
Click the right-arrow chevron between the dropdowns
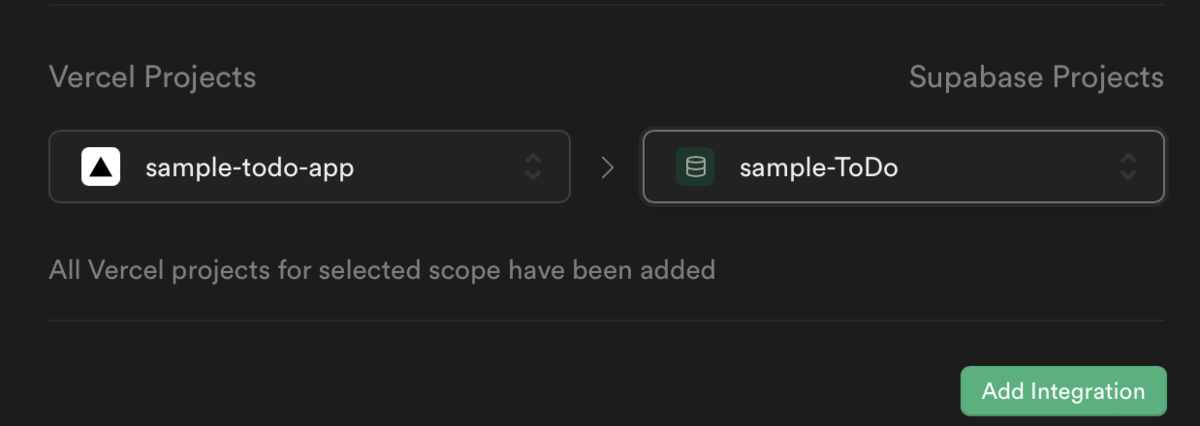607,167
